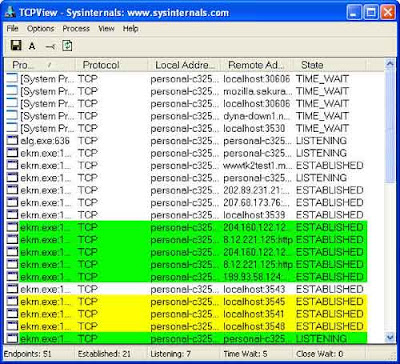Select the localhost:3545 remote address cell
400x364 pixels.
point(254,301)
